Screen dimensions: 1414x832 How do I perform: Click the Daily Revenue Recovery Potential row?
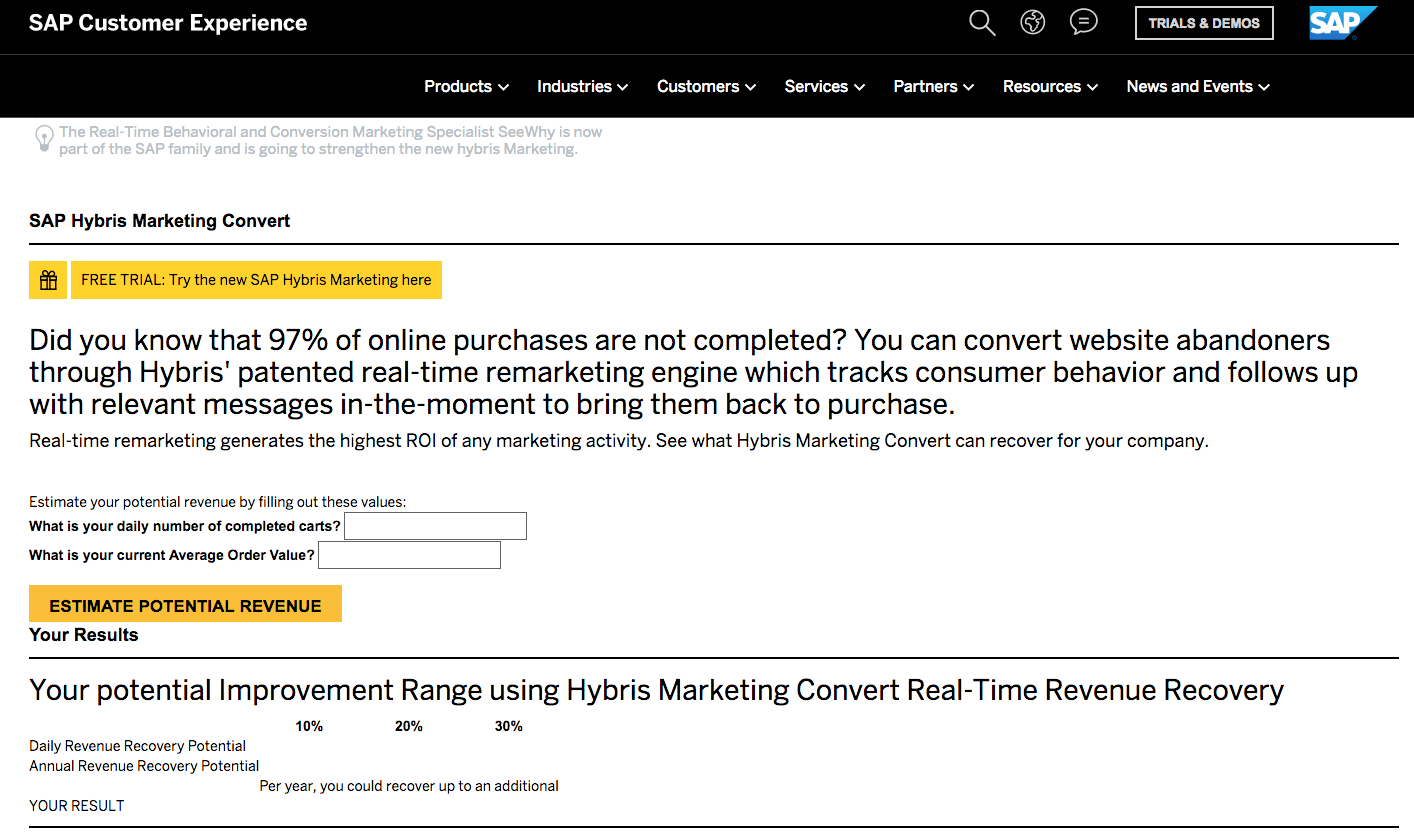[138, 746]
